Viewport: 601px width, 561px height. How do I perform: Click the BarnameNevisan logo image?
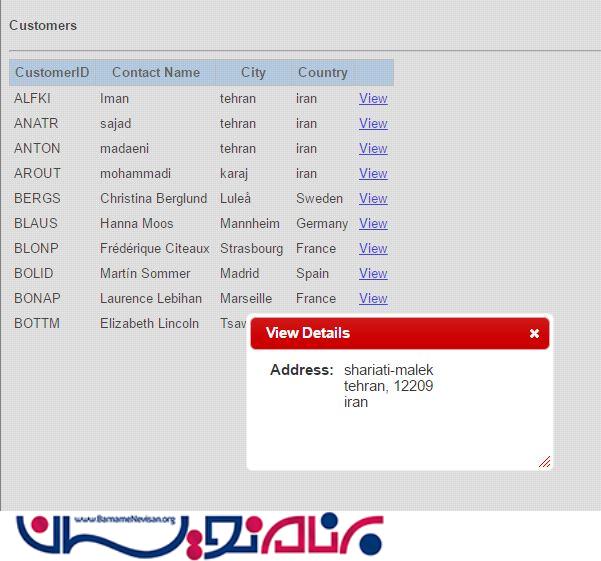click(x=198, y=535)
